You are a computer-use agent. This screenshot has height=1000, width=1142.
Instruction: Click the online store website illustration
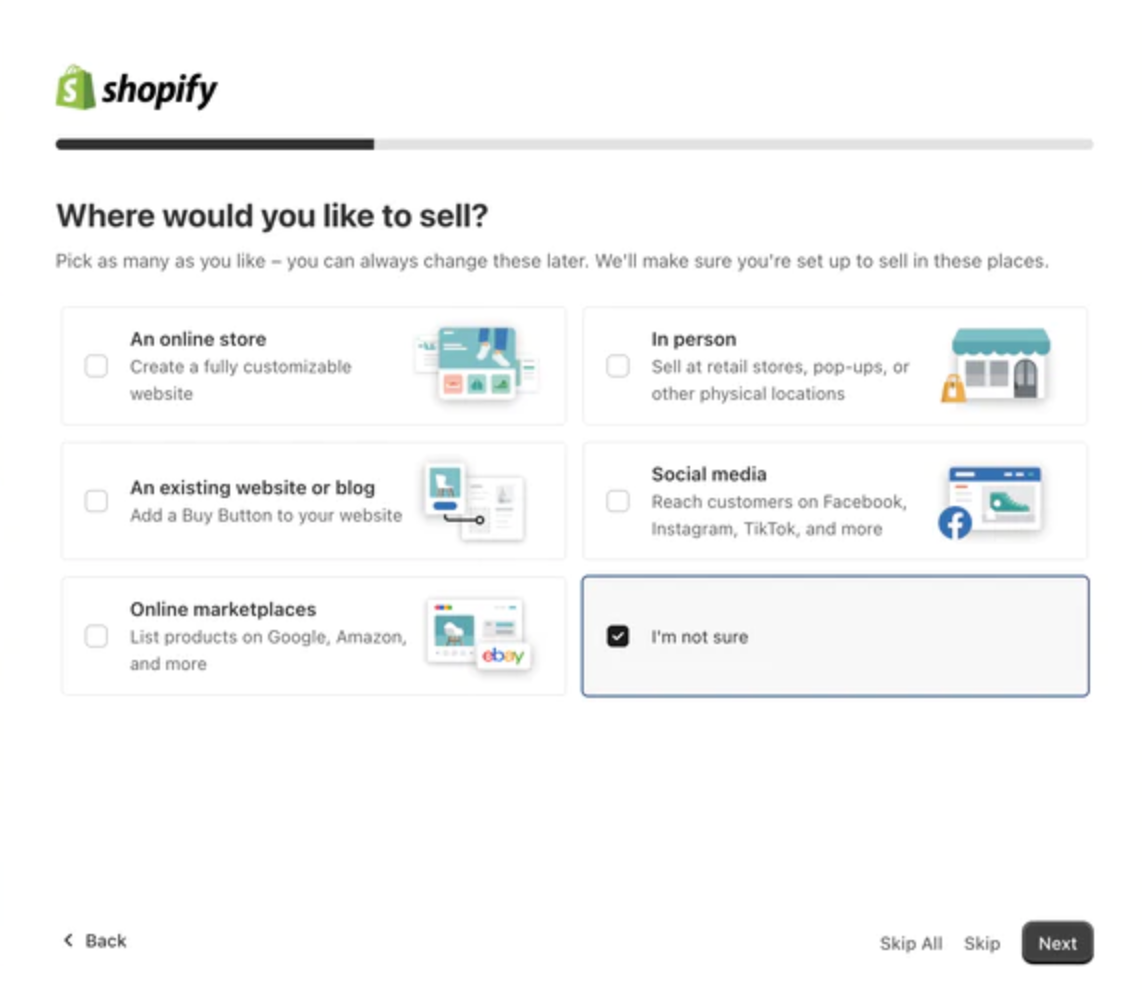[x=476, y=362]
